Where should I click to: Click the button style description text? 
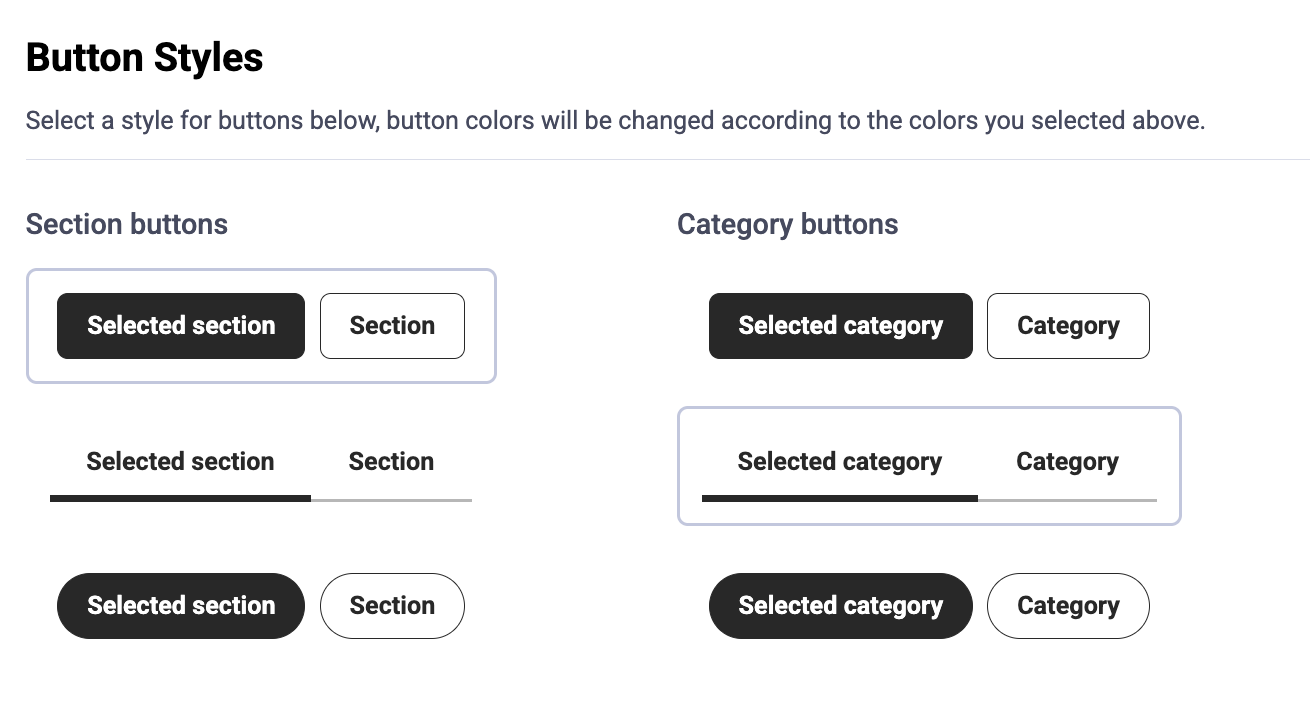coord(615,122)
